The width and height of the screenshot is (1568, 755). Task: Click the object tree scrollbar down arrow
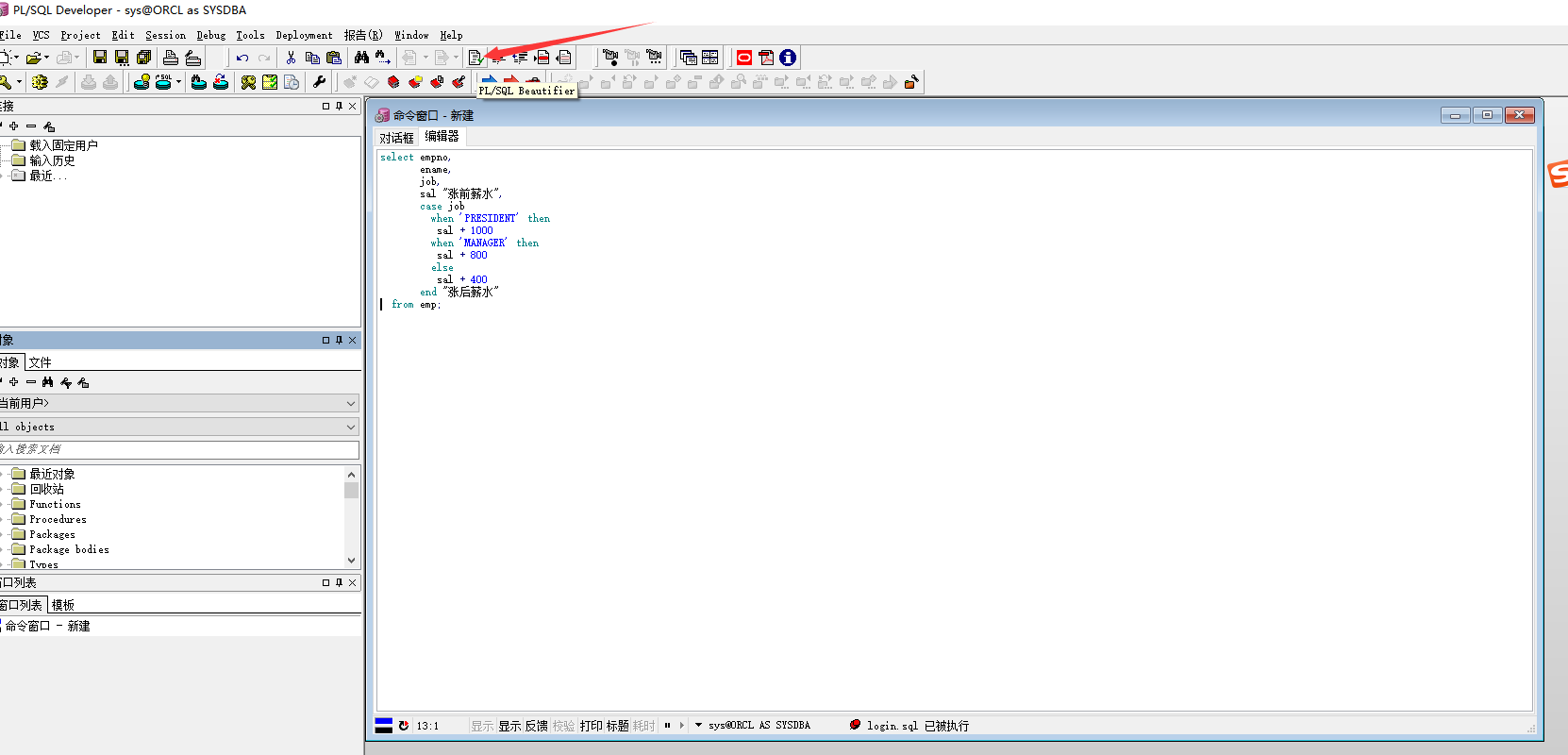coord(351,561)
